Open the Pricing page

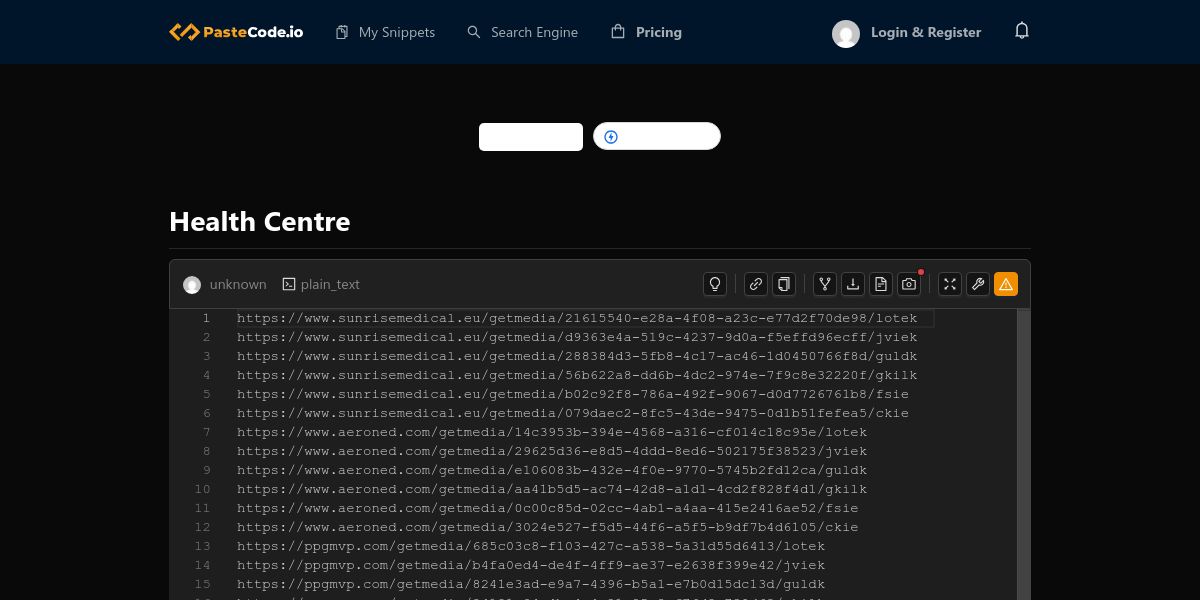point(646,32)
